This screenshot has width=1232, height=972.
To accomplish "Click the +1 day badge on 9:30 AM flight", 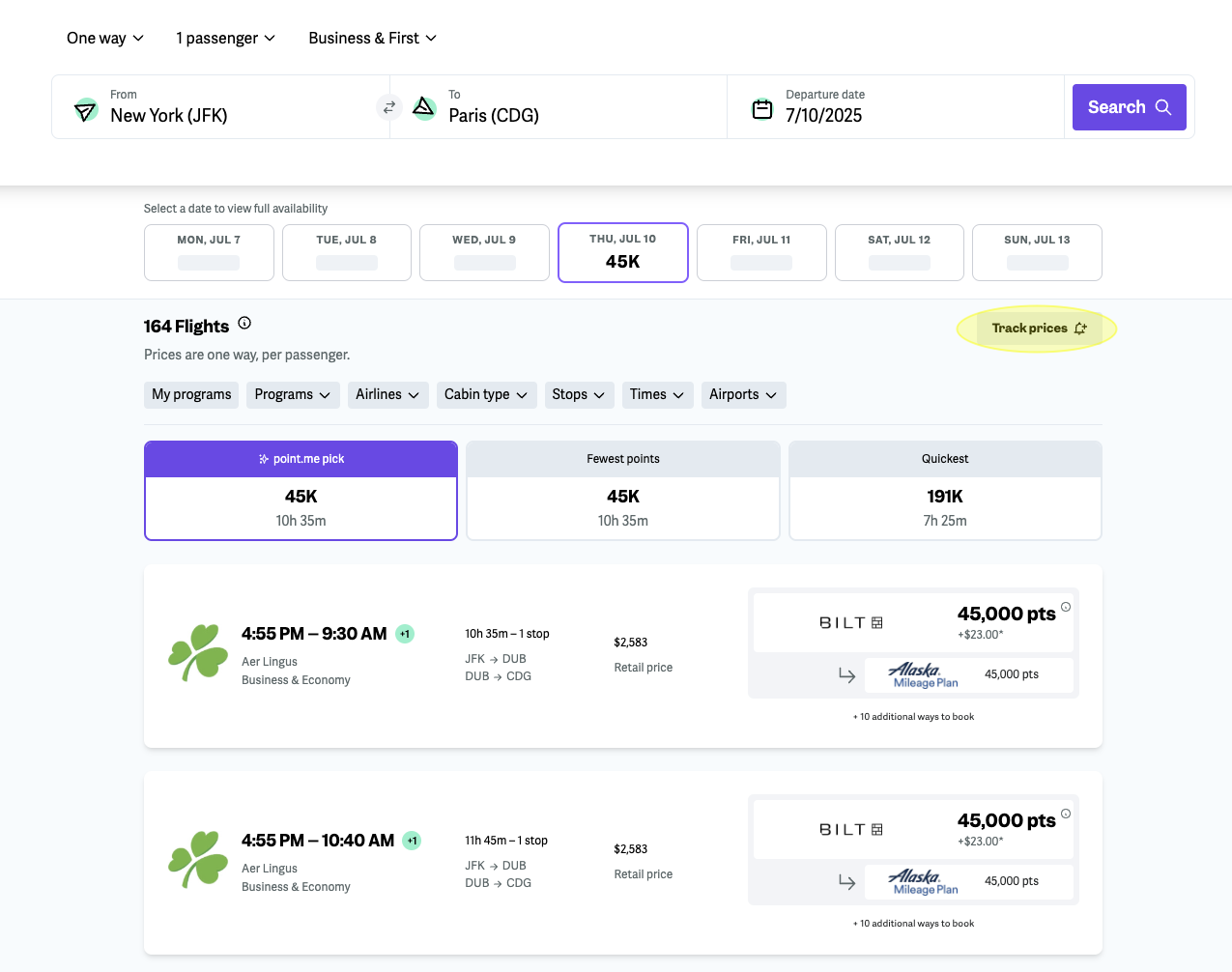I will 405,634.
